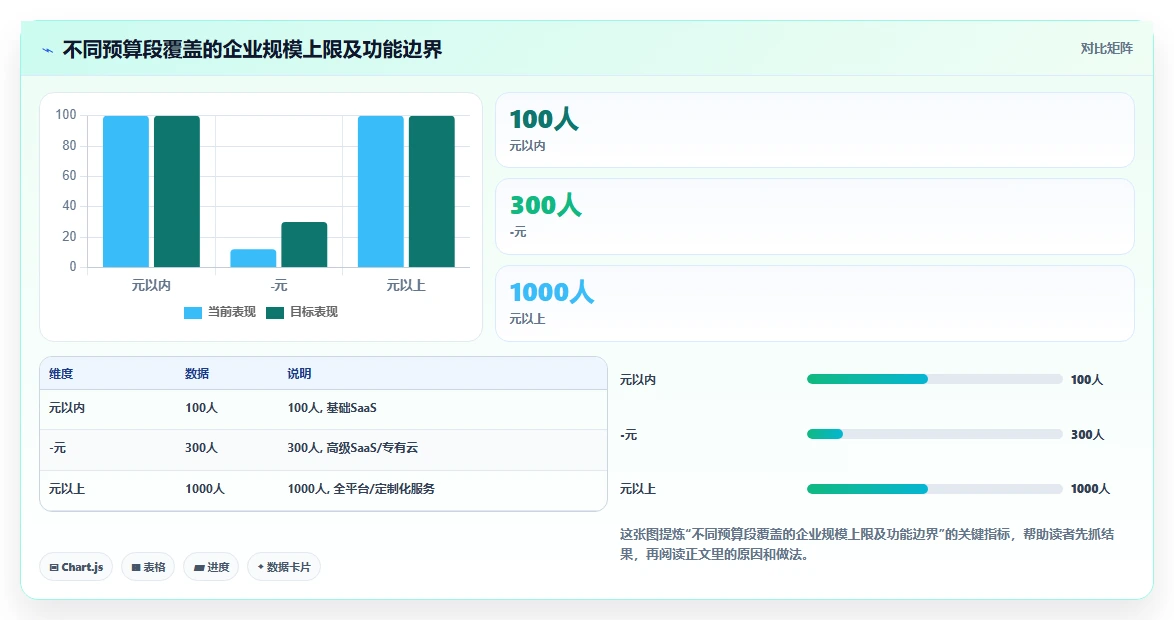Click the 1000人 value in the table's 数据 column
The height and width of the screenshot is (620, 1174).
point(205,489)
